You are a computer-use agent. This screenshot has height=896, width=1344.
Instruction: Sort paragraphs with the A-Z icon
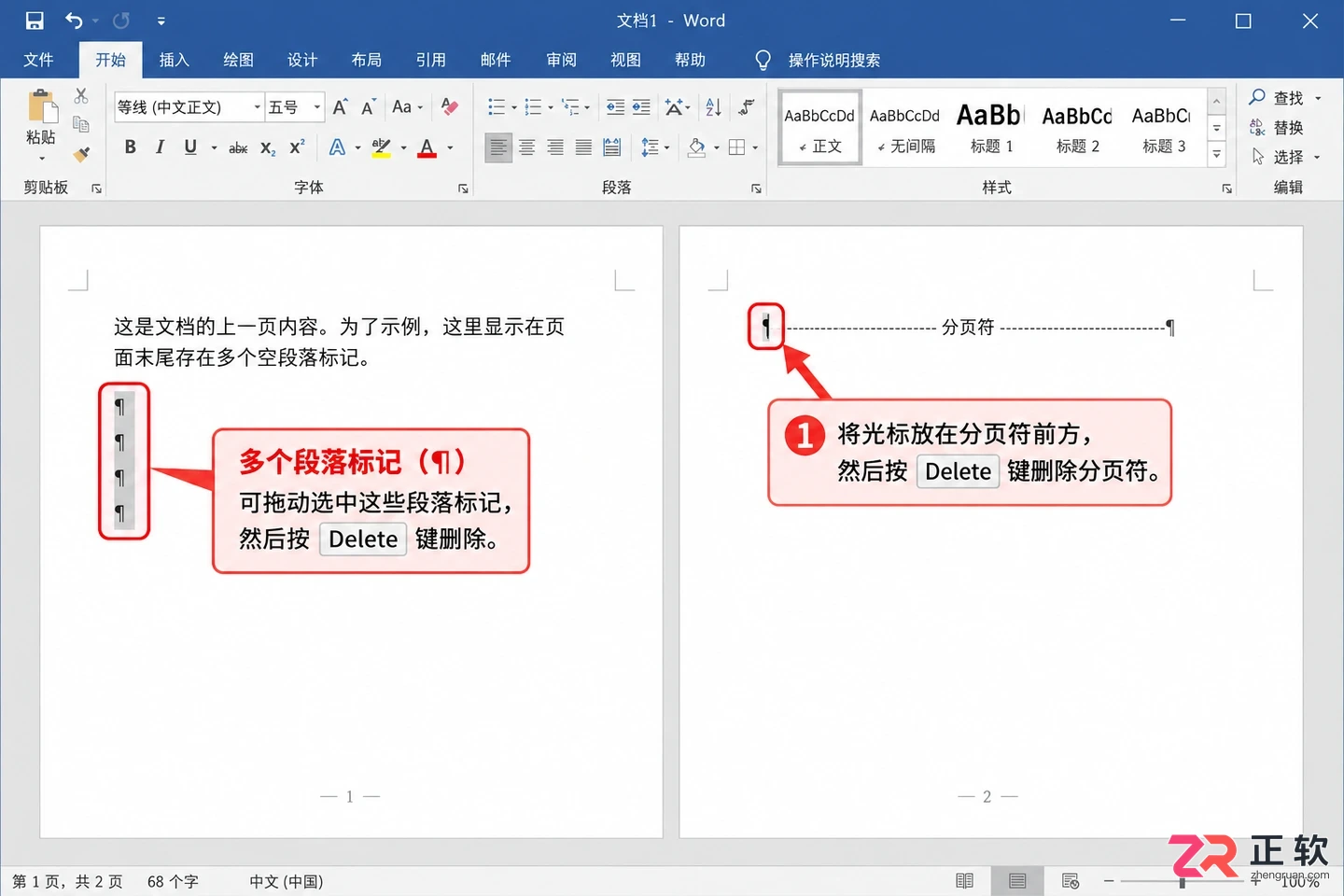(713, 107)
